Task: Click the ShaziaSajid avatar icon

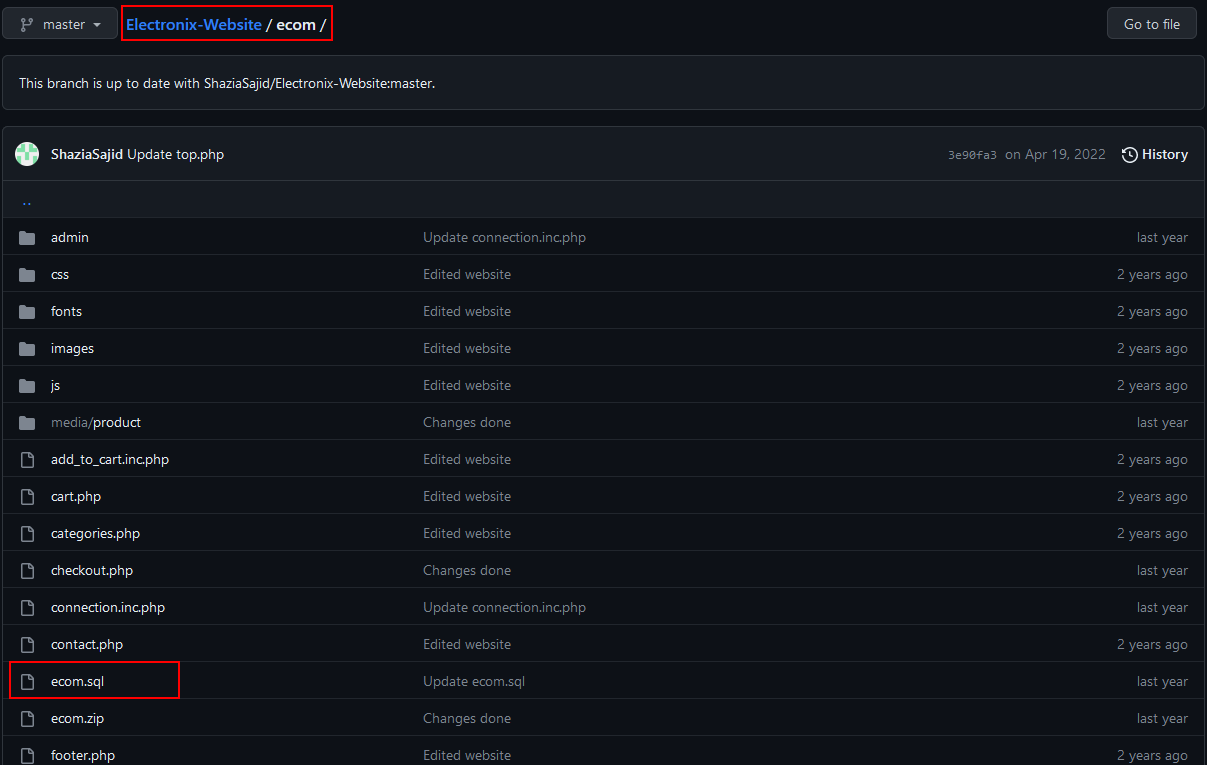Action: coord(27,154)
